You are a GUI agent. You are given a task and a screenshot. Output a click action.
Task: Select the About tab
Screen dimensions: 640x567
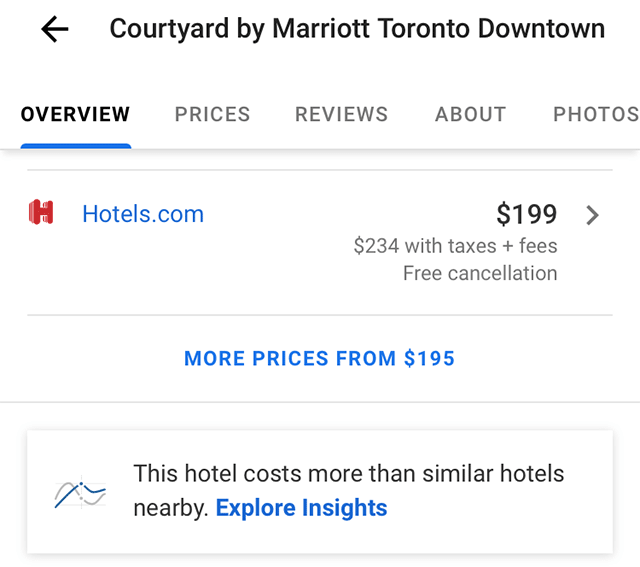click(x=470, y=114)
